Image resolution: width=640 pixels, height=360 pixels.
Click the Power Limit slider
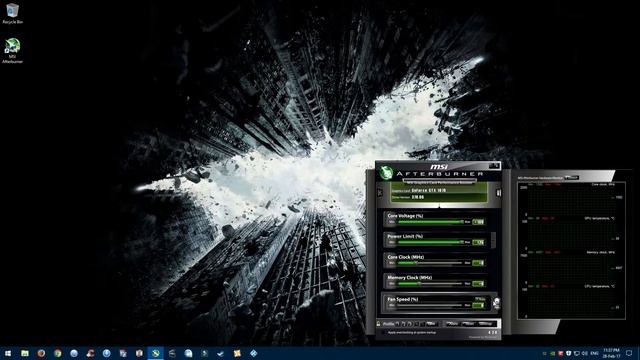pos(431,242)
